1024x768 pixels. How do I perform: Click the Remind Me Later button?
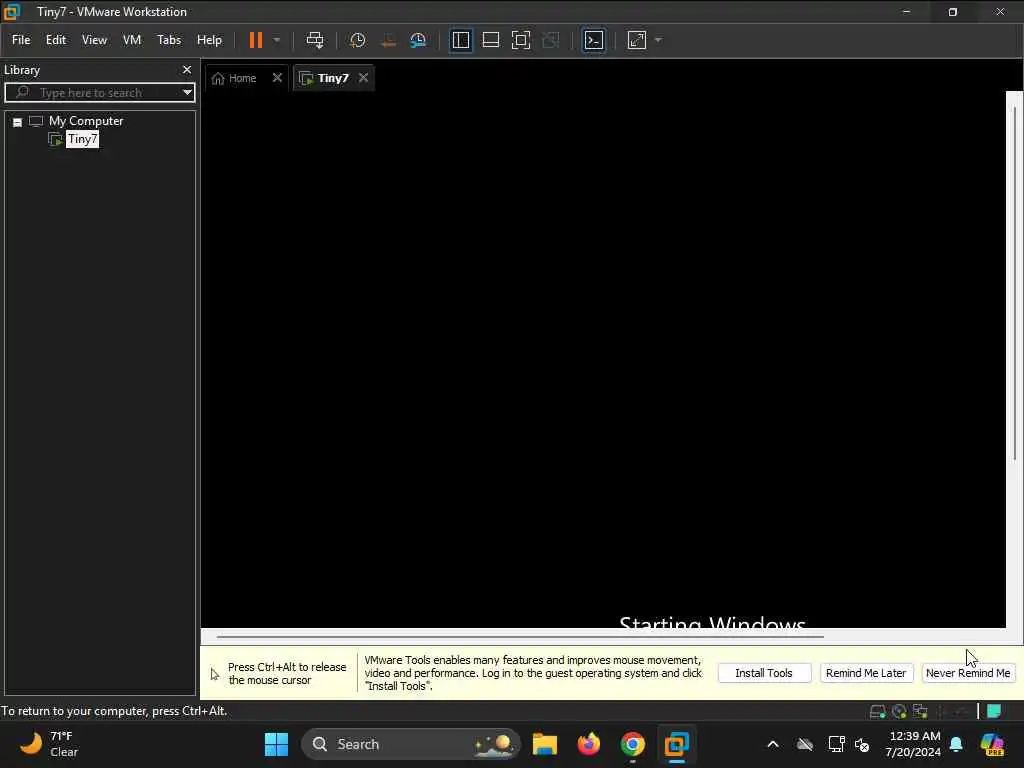point(866,673)
